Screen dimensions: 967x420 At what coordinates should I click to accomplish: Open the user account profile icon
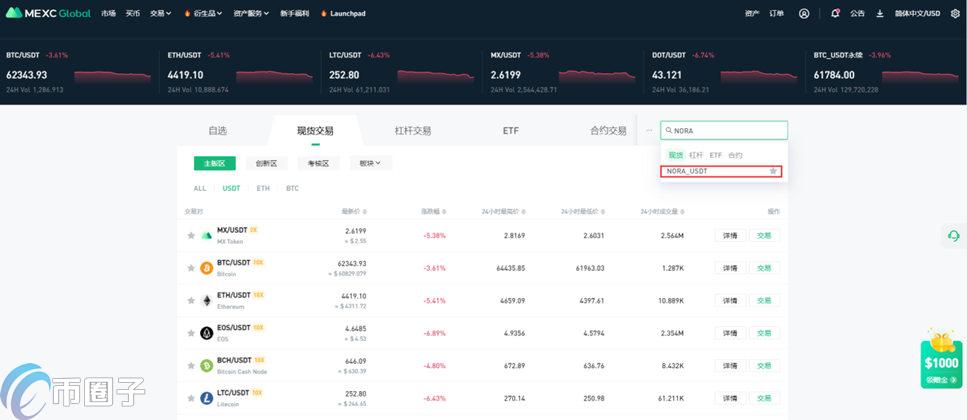804,13
